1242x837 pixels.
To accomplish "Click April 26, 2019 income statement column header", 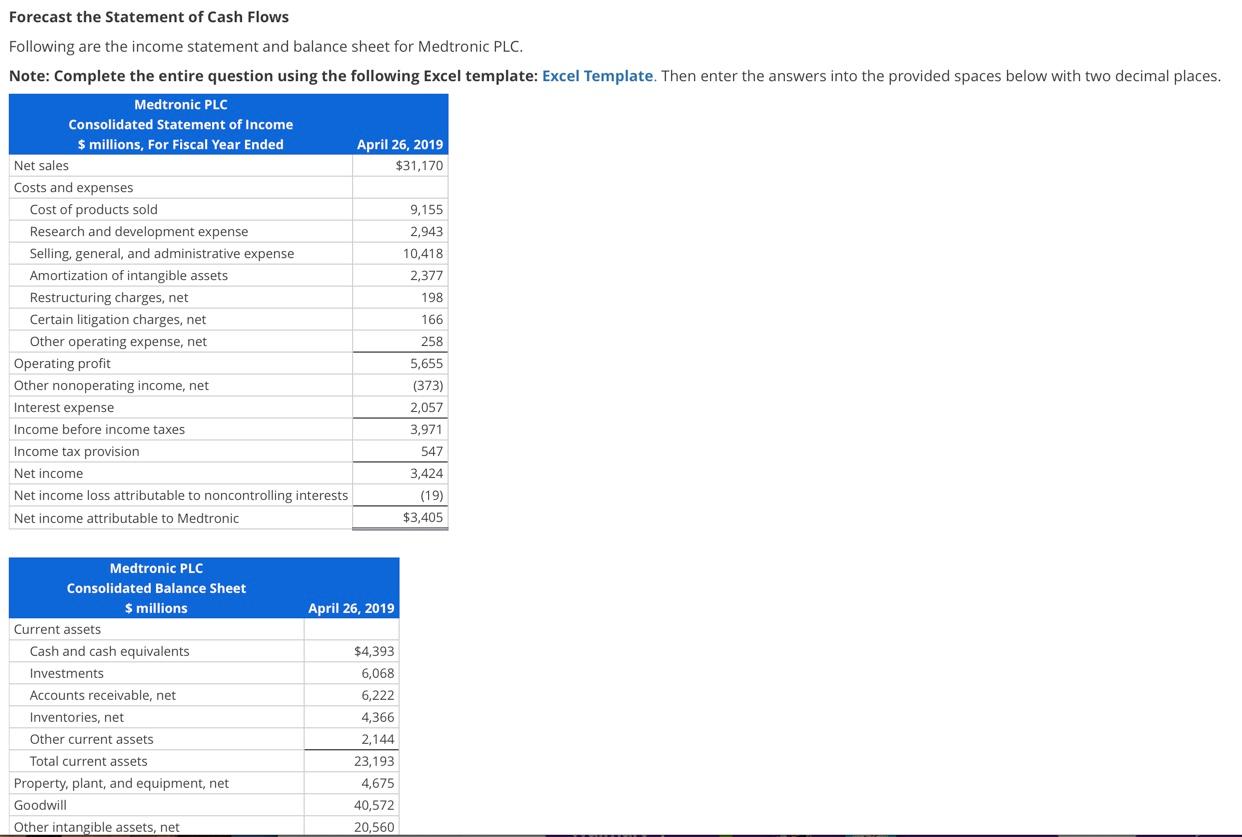I will point(400,145).
